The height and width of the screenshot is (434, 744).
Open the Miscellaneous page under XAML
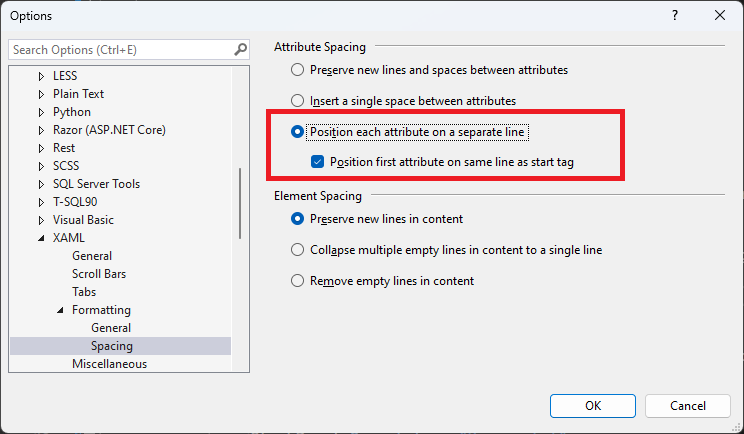point(110,364)
